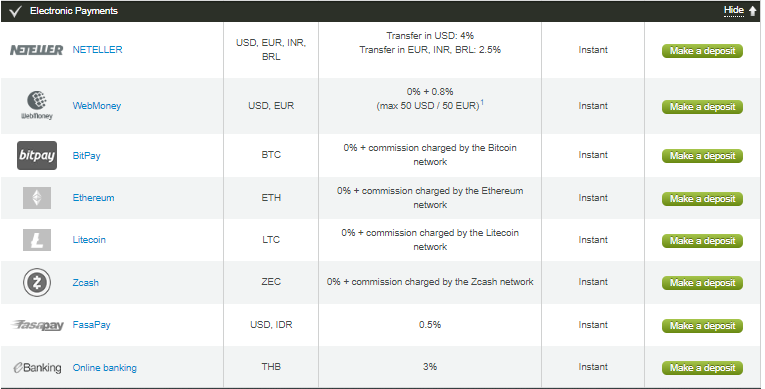
Task: Open the WebMoney payment link
Action: point(97,105)
